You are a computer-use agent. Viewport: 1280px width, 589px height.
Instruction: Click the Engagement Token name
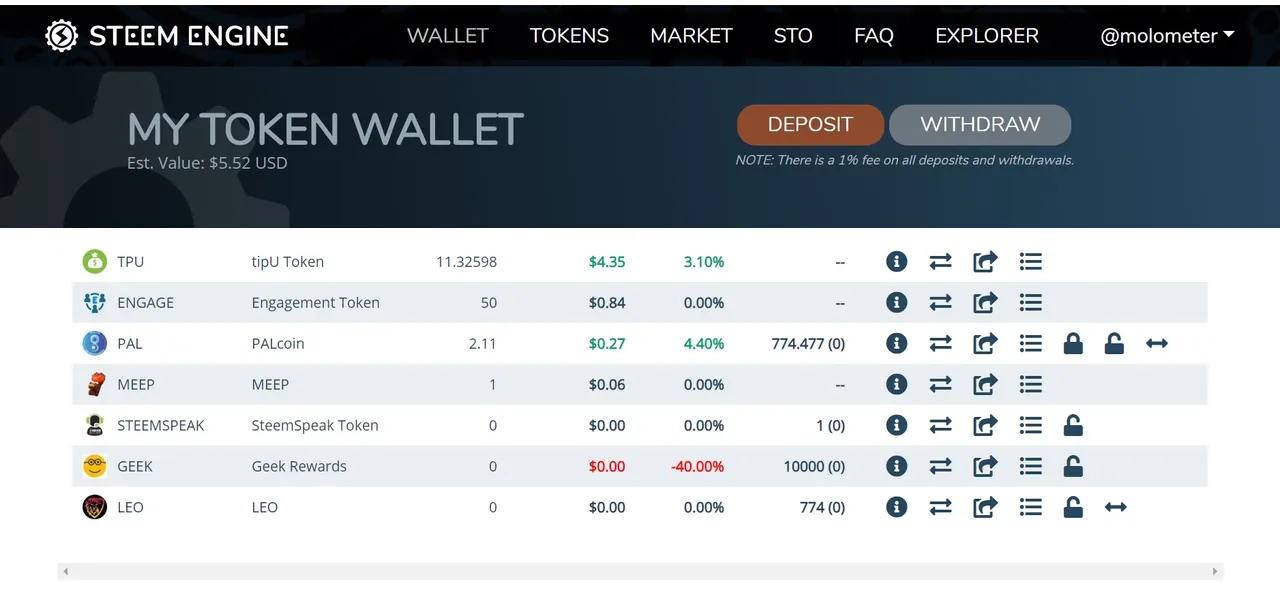[316, 303]
